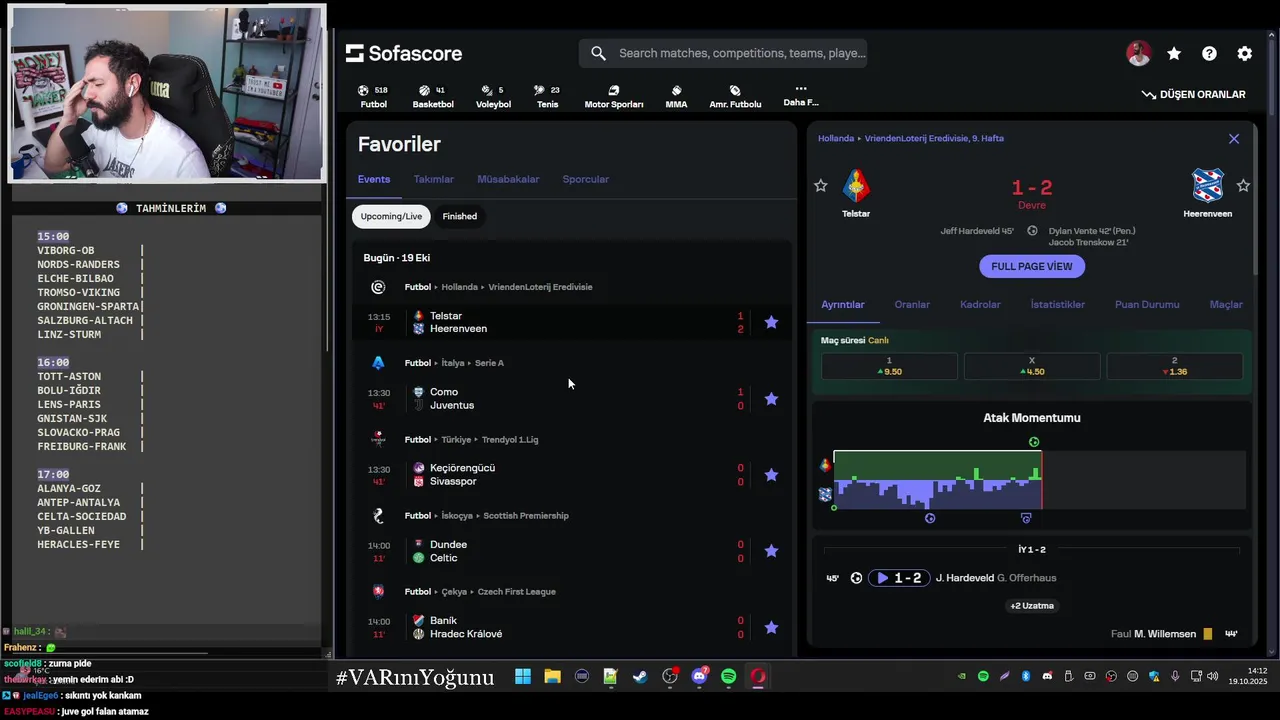Open the Oranlar tab
Viewport: 1280px width, 720px height.
click(912, 304)
